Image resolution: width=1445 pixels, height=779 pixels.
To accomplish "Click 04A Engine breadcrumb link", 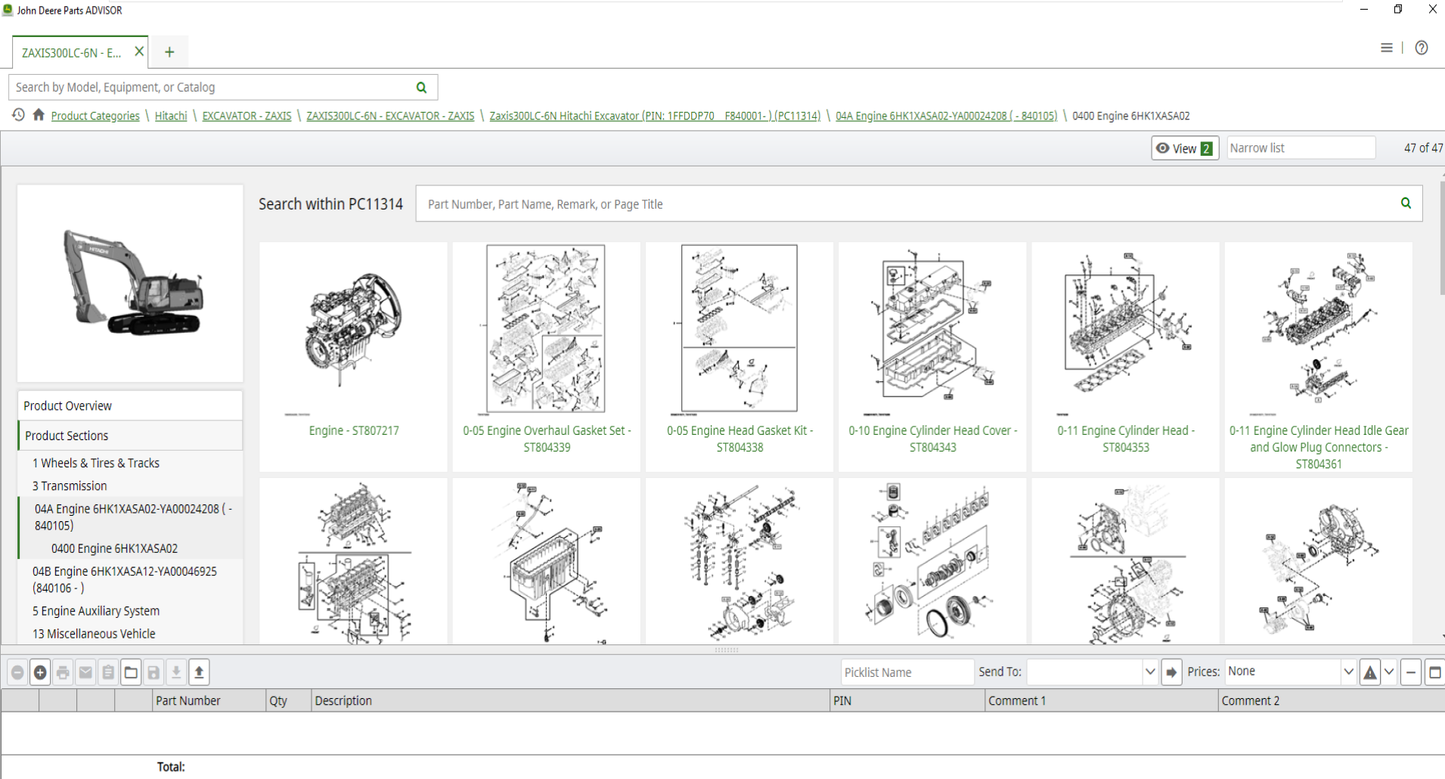I will [946, 116].
